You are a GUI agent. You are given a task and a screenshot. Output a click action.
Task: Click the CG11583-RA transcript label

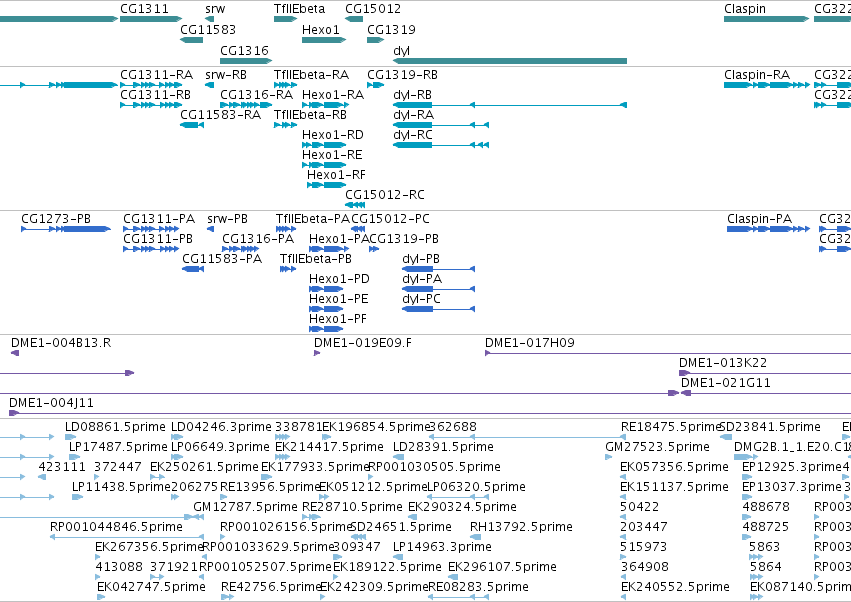pos(220,115)
